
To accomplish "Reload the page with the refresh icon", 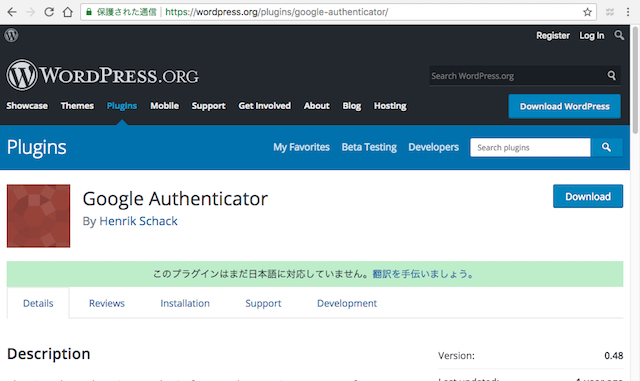I will pyautogui.click(x=49, y=12).
